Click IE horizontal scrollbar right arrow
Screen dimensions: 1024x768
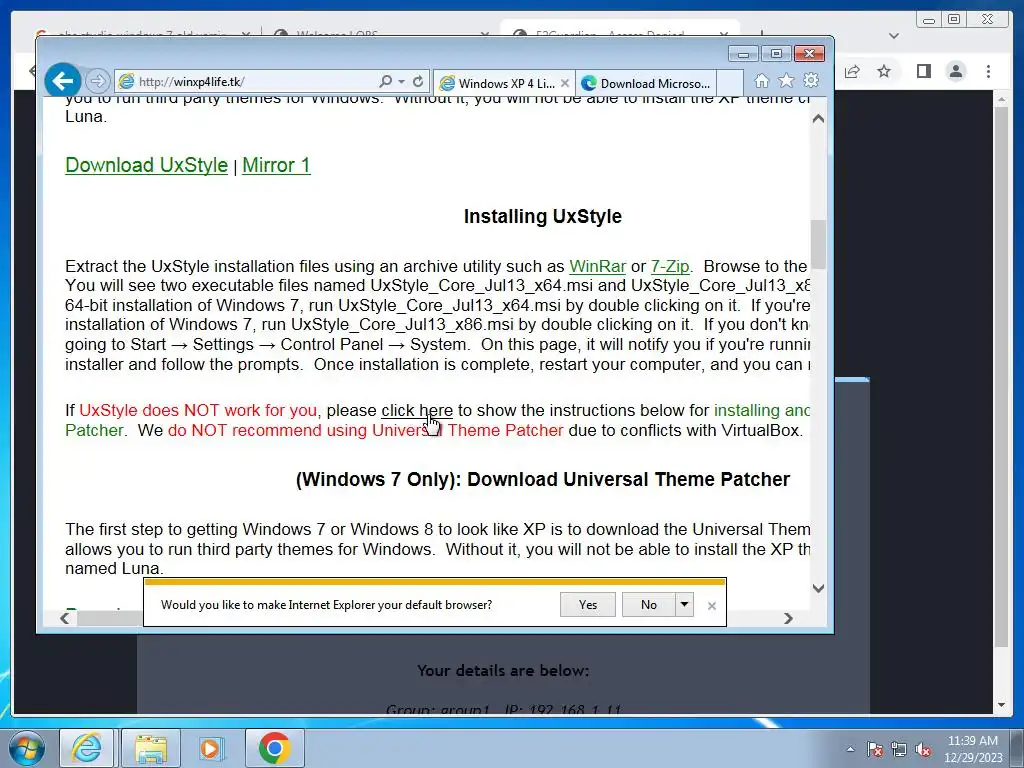click(788, 618)
